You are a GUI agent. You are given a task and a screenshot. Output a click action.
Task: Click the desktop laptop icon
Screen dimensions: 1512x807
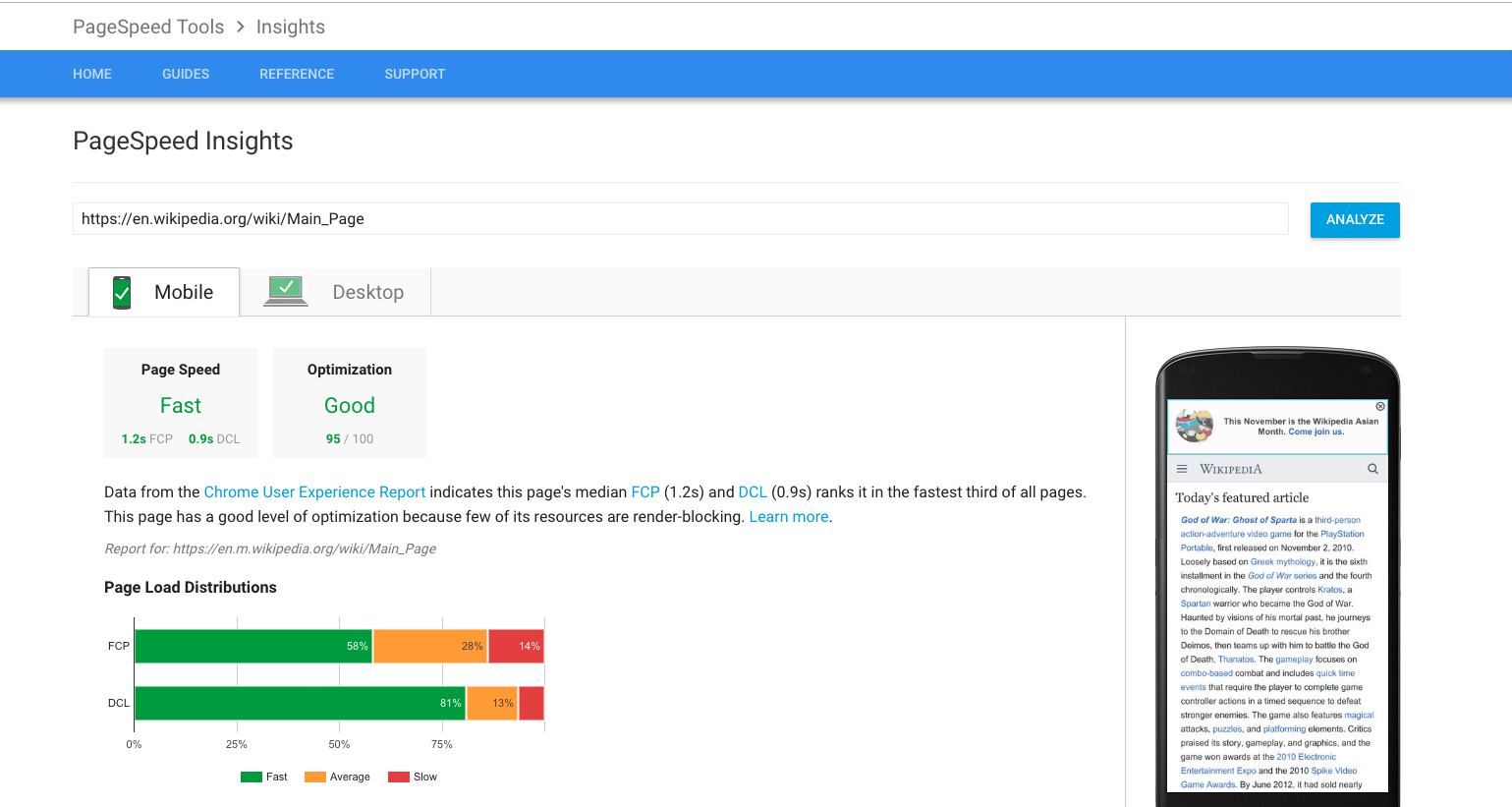pyautogui.click(x=286, y=292)
